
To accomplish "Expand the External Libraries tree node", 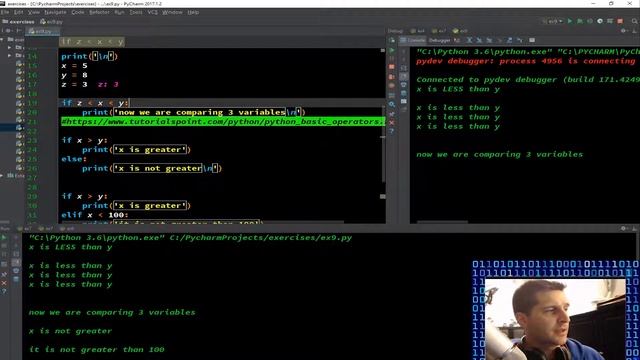I will click(2, 176).
